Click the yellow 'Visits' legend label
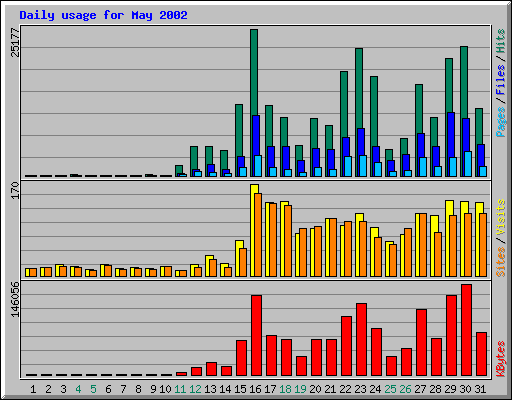This screenshot has height=400, width=512. [x=500, y=217]
